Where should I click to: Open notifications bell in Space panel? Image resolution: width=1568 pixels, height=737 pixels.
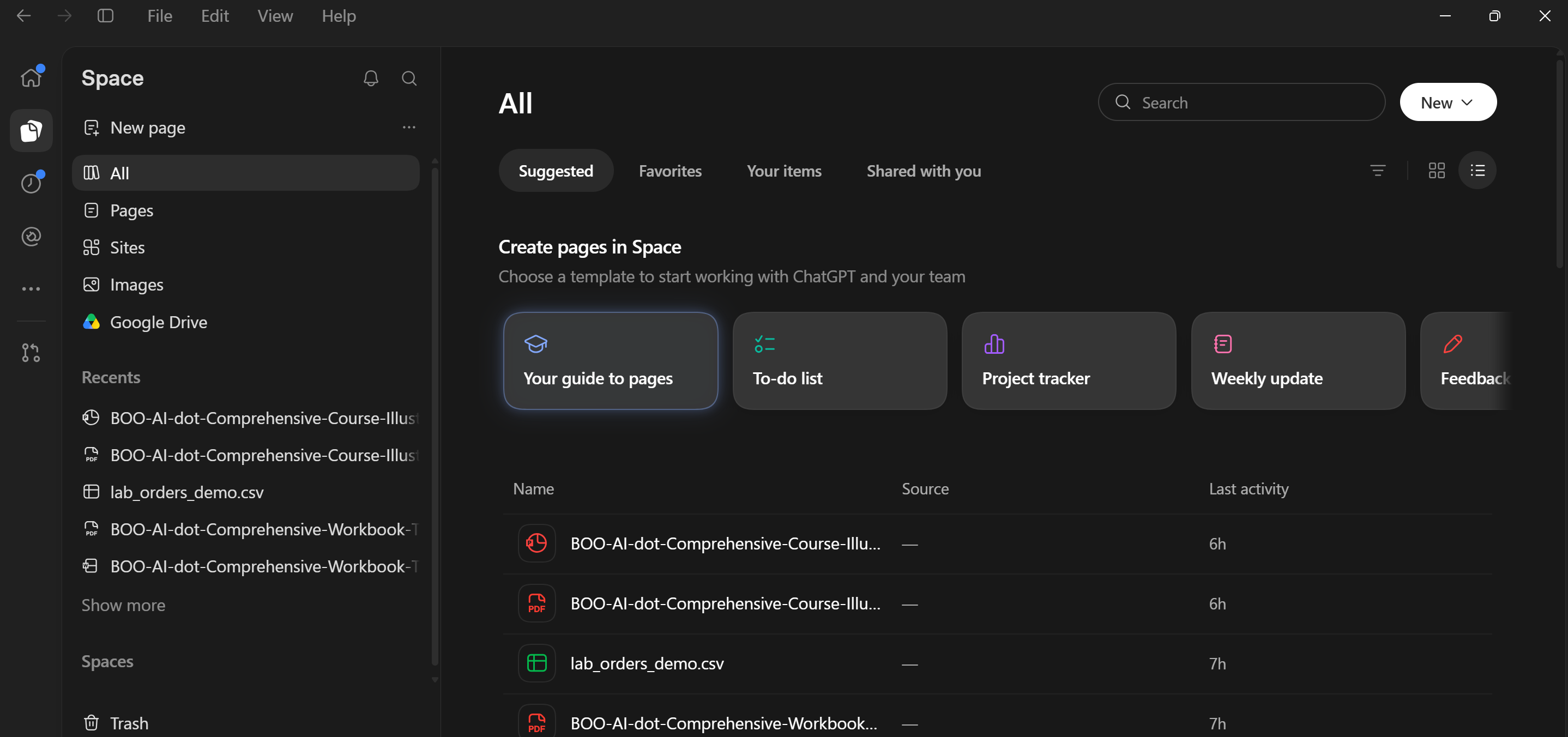371,78
